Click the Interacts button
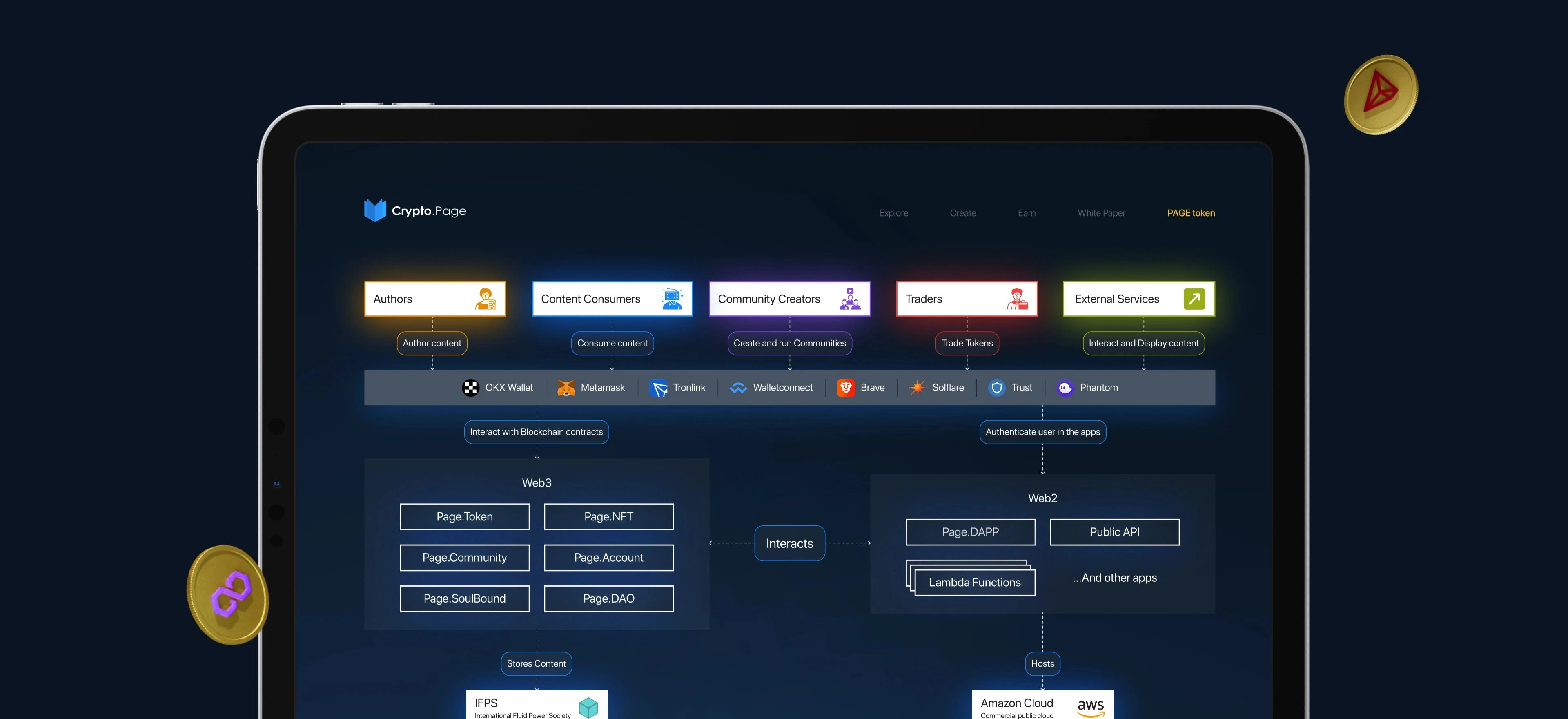 (789, 543)
